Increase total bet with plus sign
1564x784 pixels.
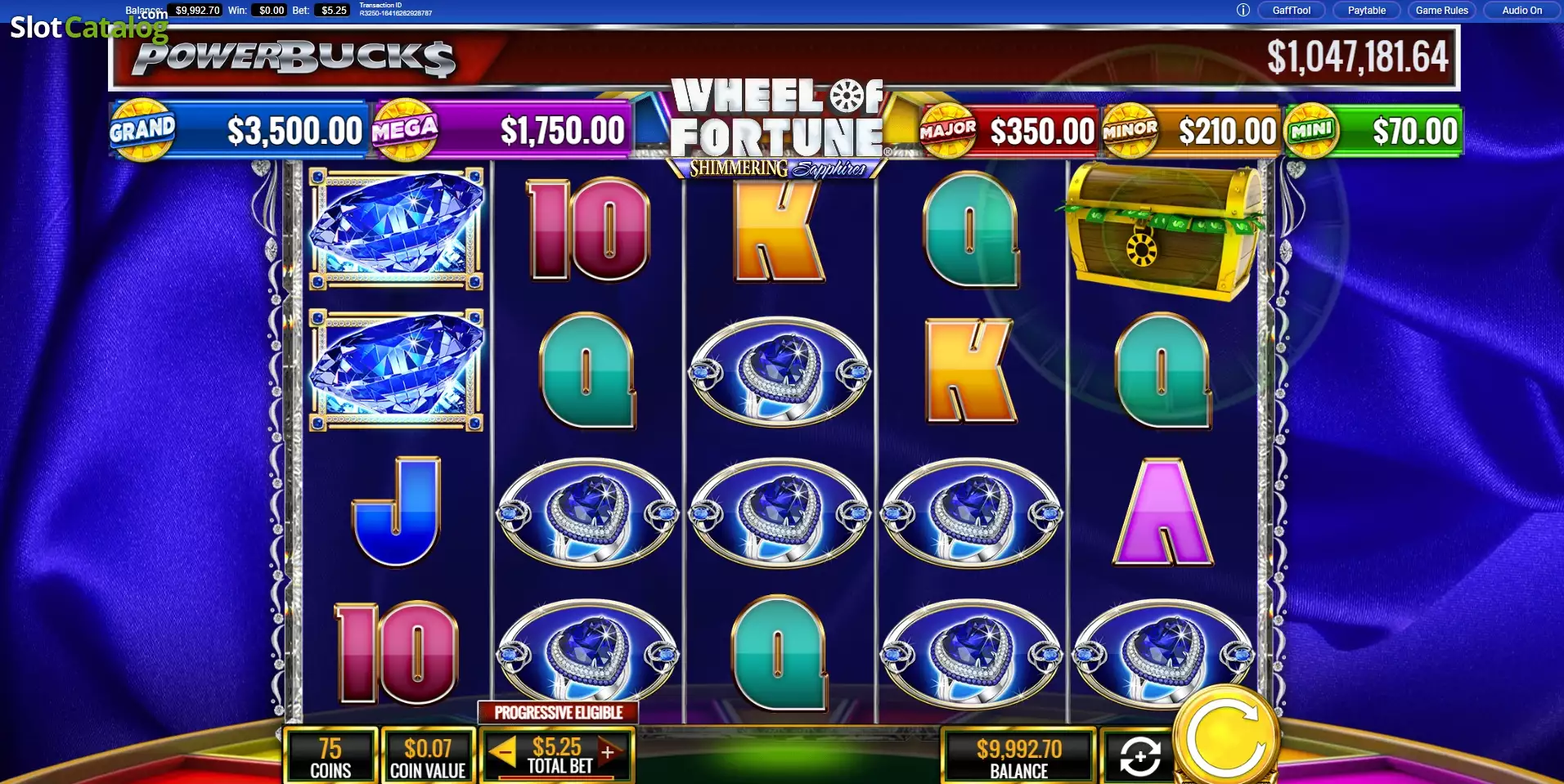point(608,751)
